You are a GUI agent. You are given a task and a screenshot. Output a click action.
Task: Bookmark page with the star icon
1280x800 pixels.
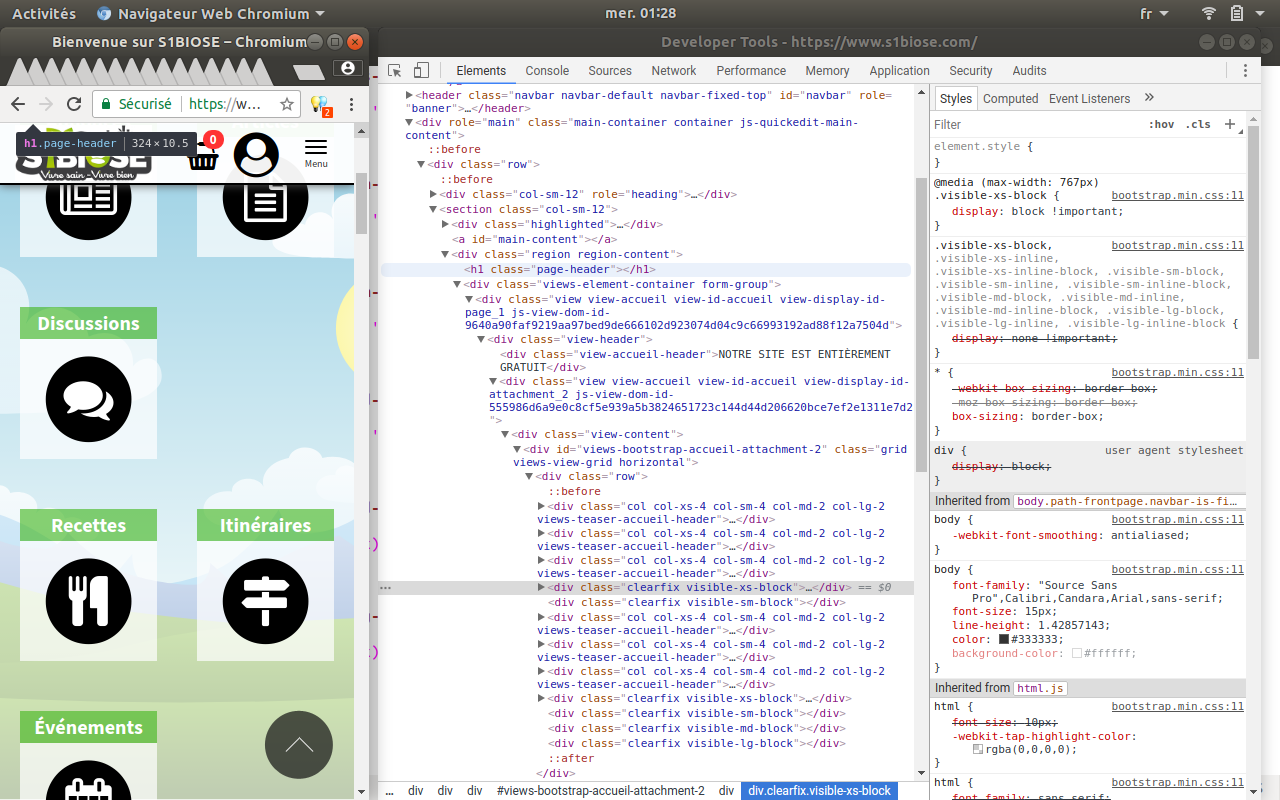pos(286,103)
